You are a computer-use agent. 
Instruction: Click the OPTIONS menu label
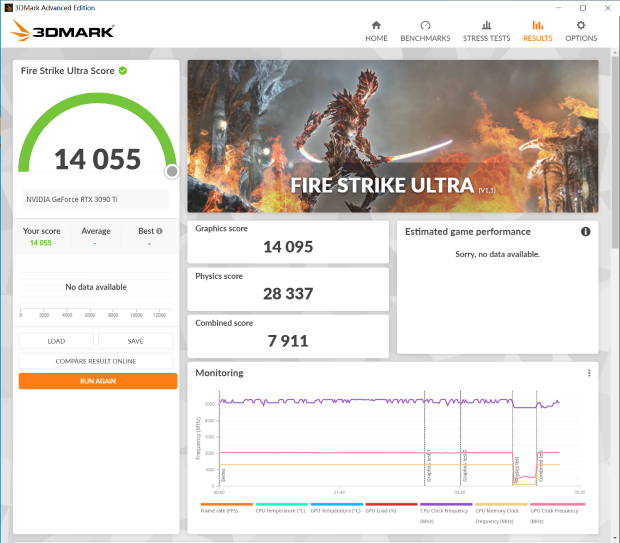pos(581,38)
